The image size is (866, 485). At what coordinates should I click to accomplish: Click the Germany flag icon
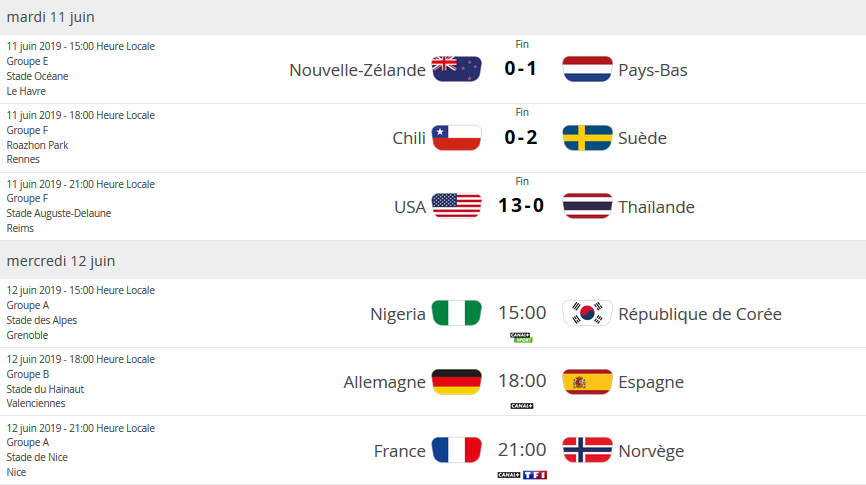pos(456,382)
